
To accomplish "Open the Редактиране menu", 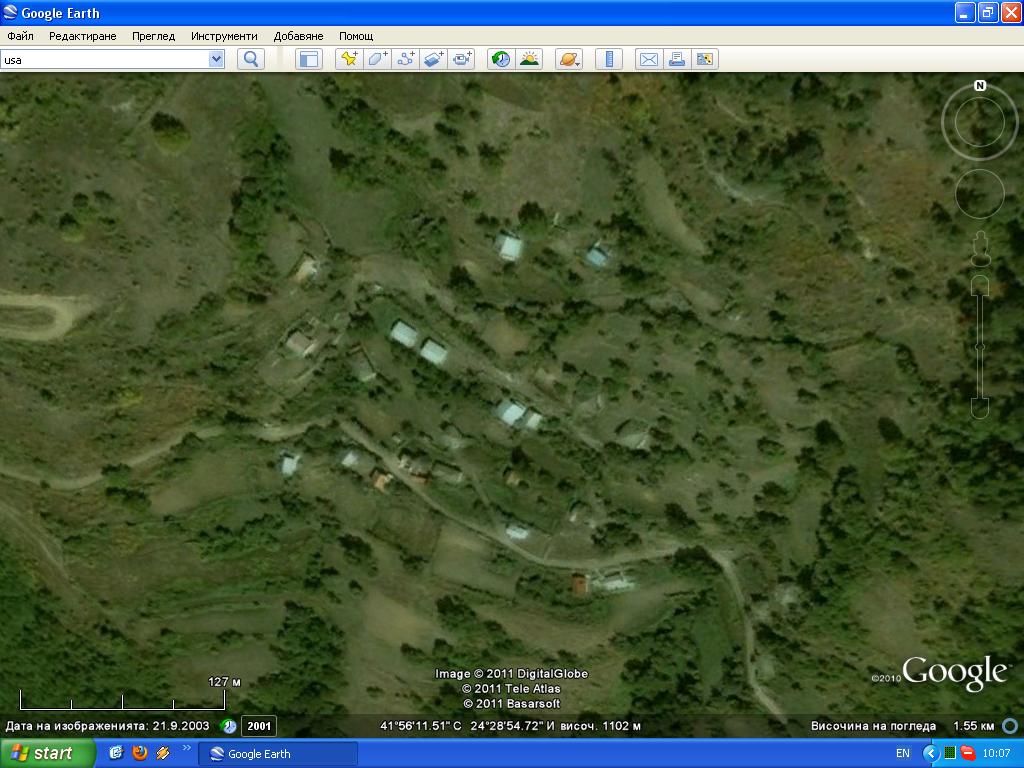I will [x=83, y=36].
